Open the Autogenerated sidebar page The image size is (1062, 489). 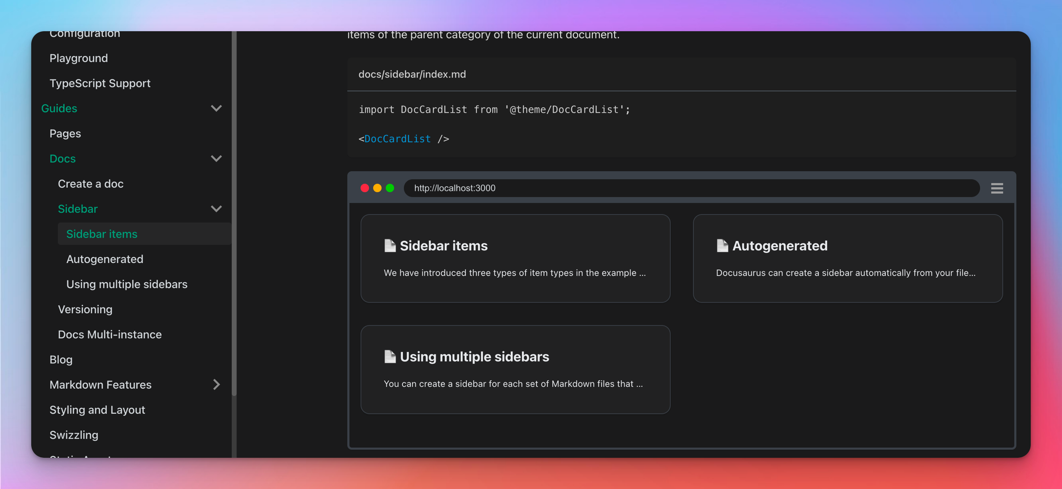point(105,259)
